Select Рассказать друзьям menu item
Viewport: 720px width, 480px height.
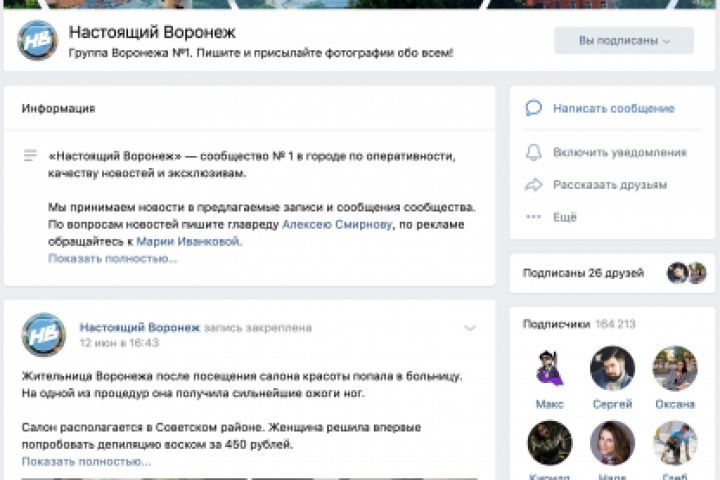point(610,185)
